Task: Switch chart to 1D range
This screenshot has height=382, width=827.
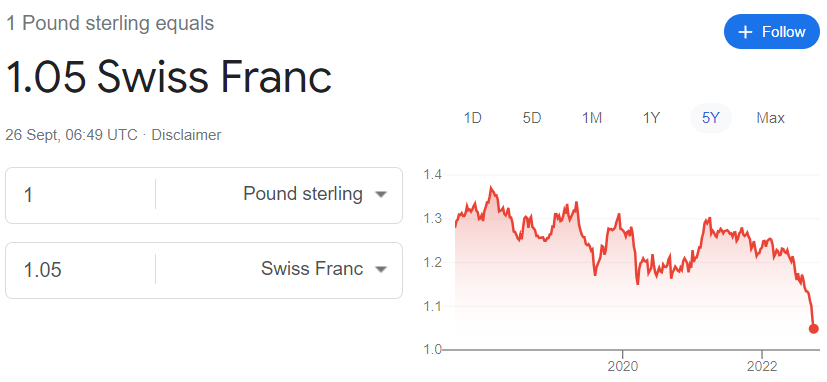Action: point(473,118)
